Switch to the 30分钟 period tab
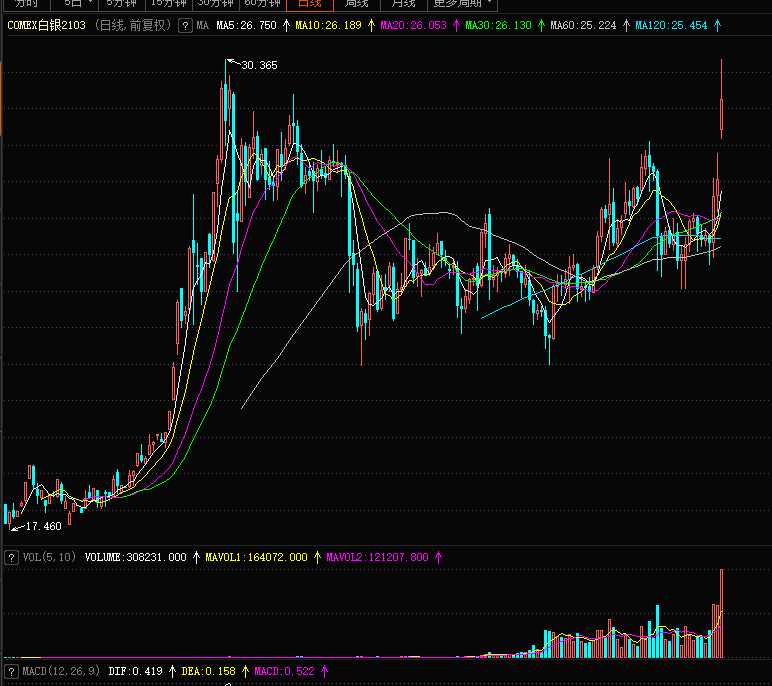 coord(216,4)
